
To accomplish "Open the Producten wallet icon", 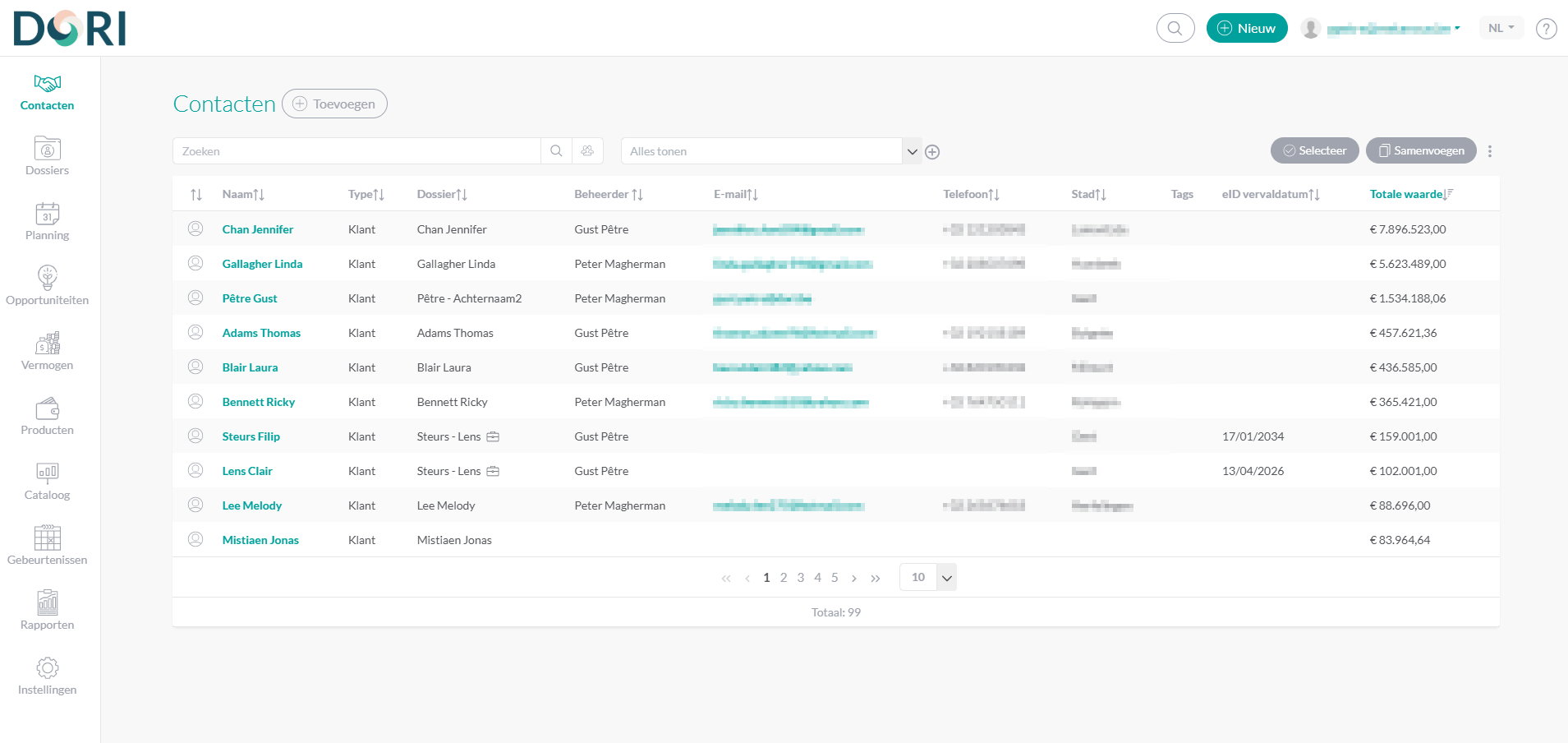I will pos(47,408).
